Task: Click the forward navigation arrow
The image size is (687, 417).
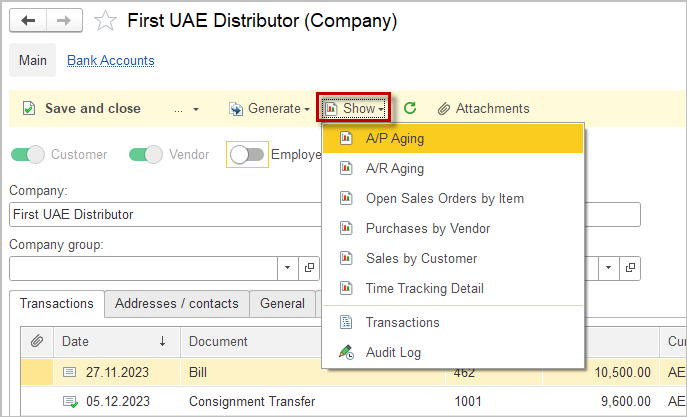Action: 62,20
